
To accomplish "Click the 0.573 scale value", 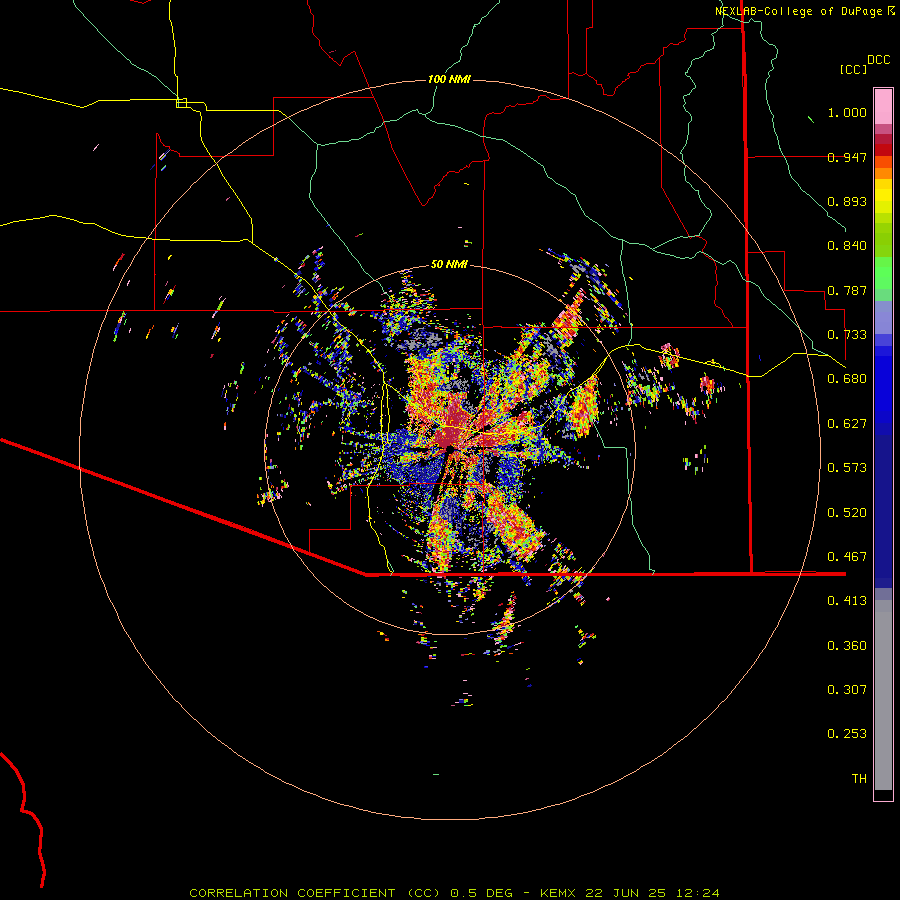I will (x=847, y=468).
